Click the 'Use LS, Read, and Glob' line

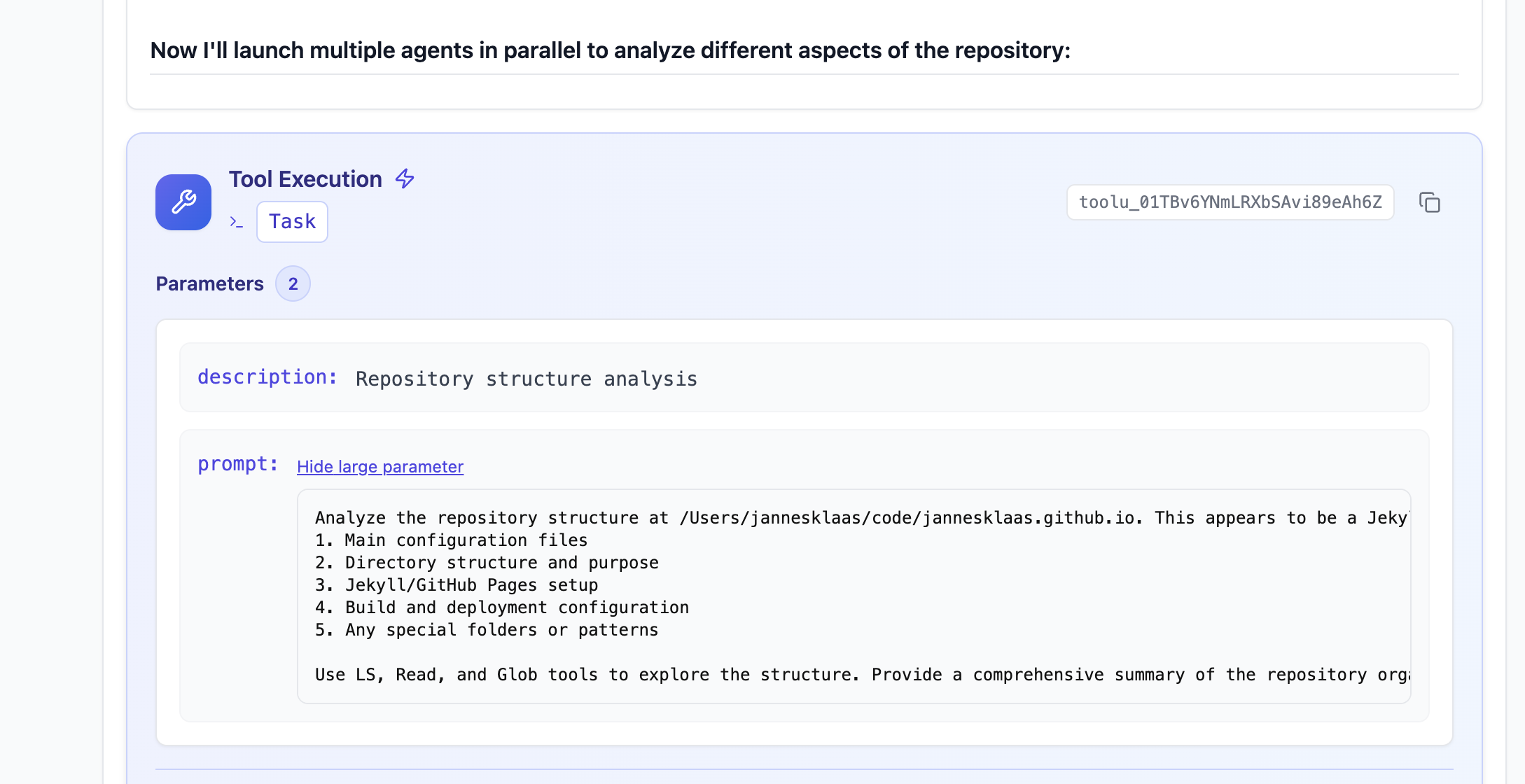[862, 675]
